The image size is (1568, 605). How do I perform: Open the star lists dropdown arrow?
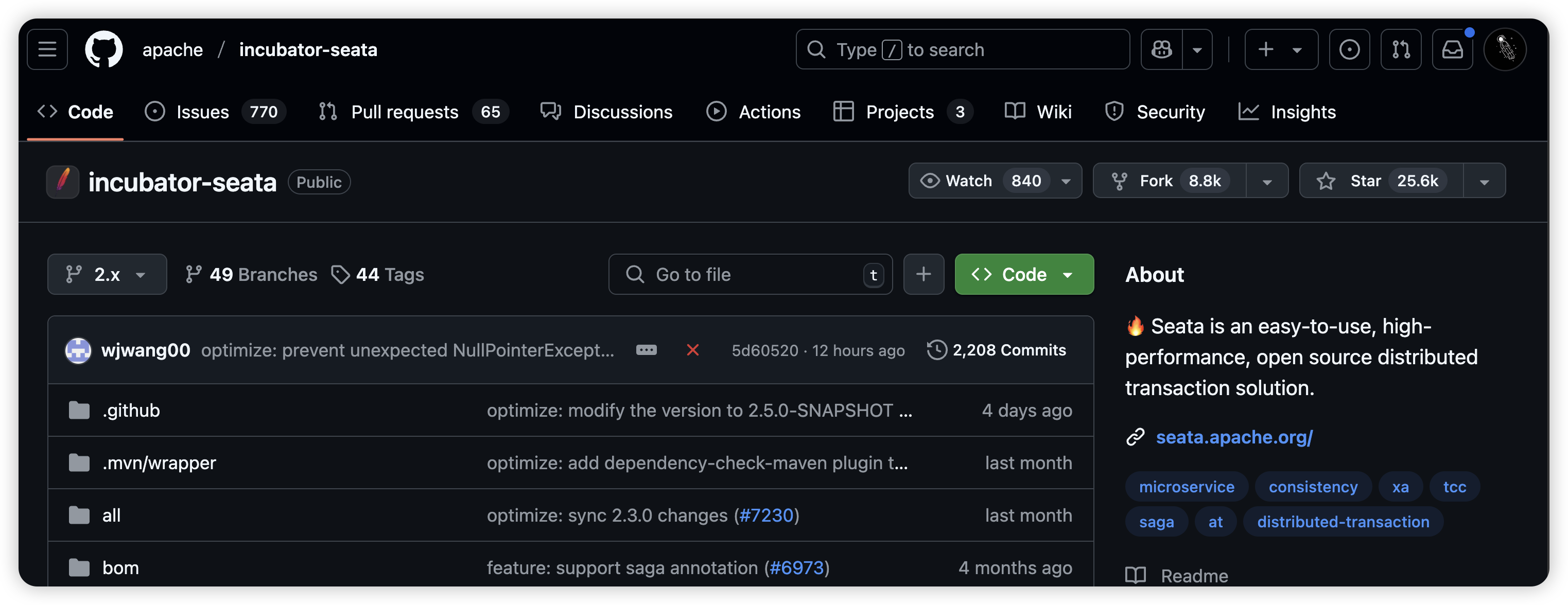[1484, 181]
